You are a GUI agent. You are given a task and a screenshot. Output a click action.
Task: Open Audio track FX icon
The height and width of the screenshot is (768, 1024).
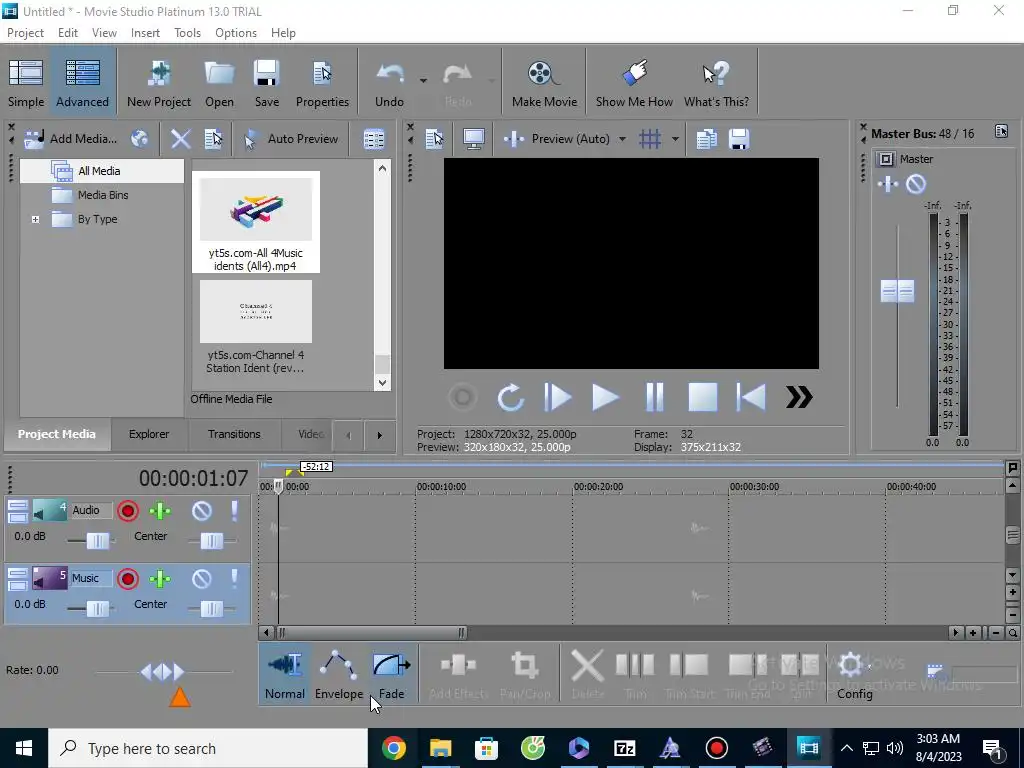click(x=160, y=511)
